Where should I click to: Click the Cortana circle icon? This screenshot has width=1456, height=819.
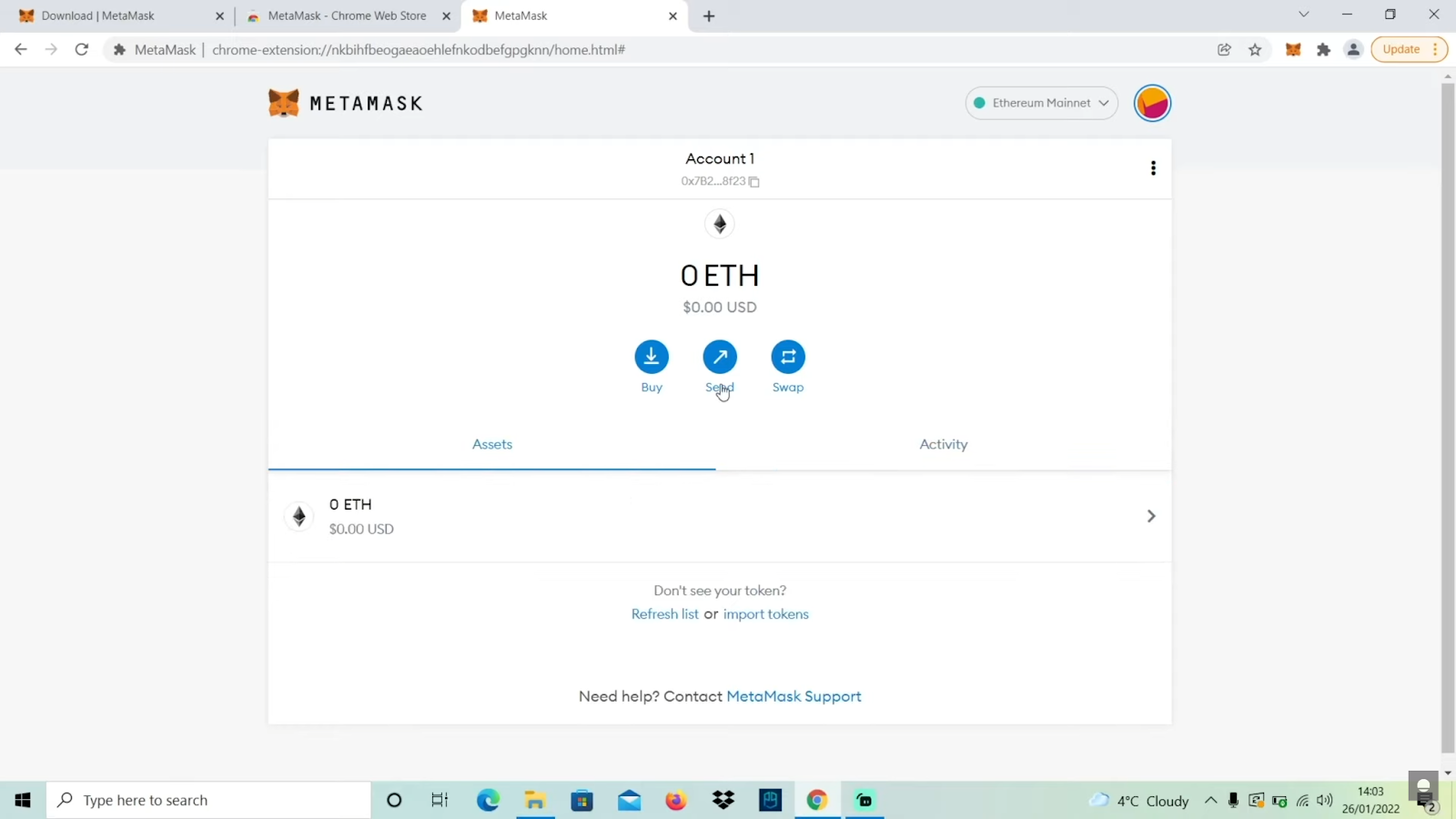point(394,800)
